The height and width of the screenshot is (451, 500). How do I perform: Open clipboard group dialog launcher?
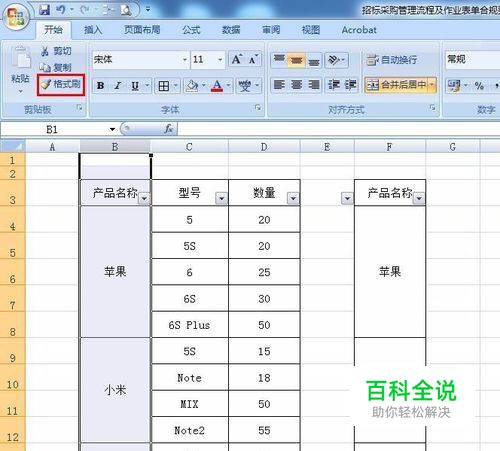coord(79,107)
